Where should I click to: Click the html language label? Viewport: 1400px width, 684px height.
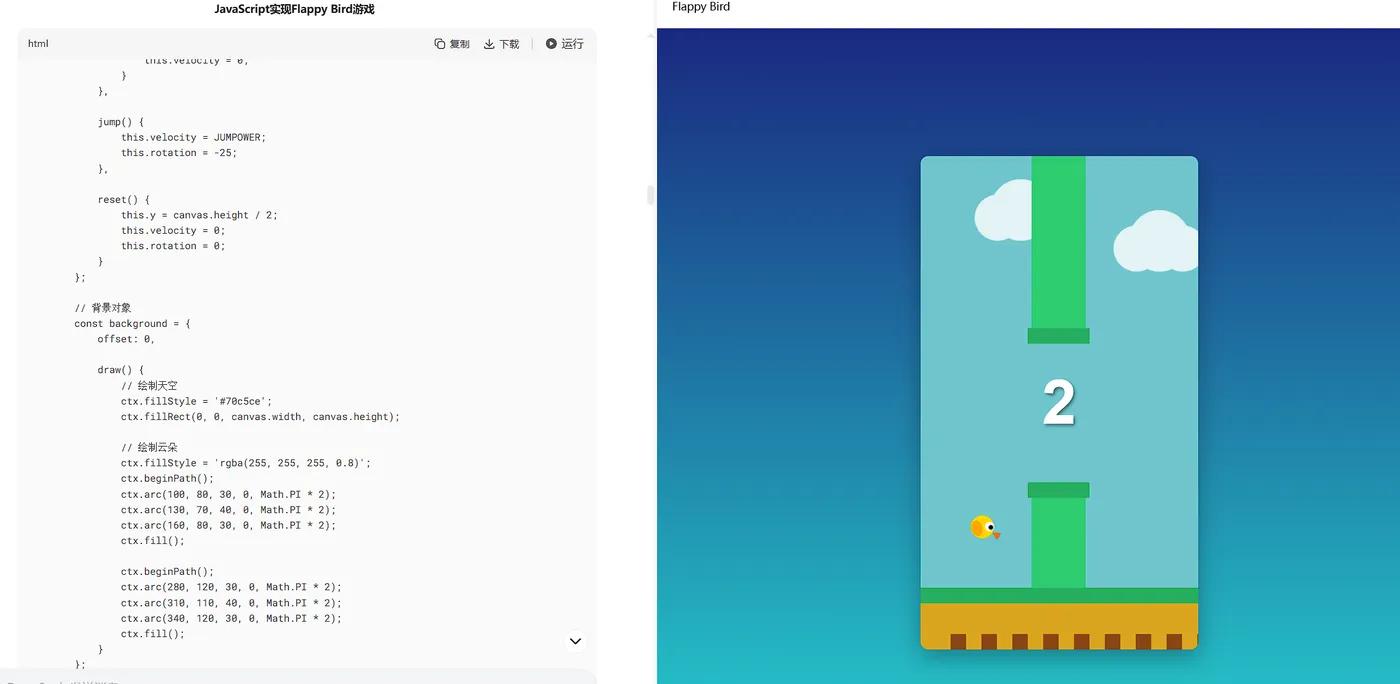coord(38,44)
